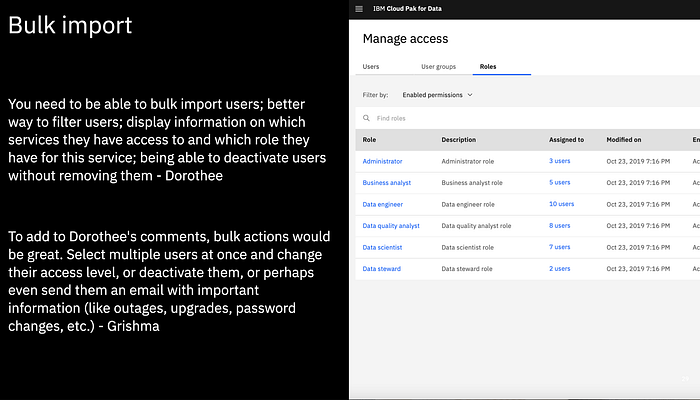
Task: Open the Business analyst role
Action: [x=386, y=183]
